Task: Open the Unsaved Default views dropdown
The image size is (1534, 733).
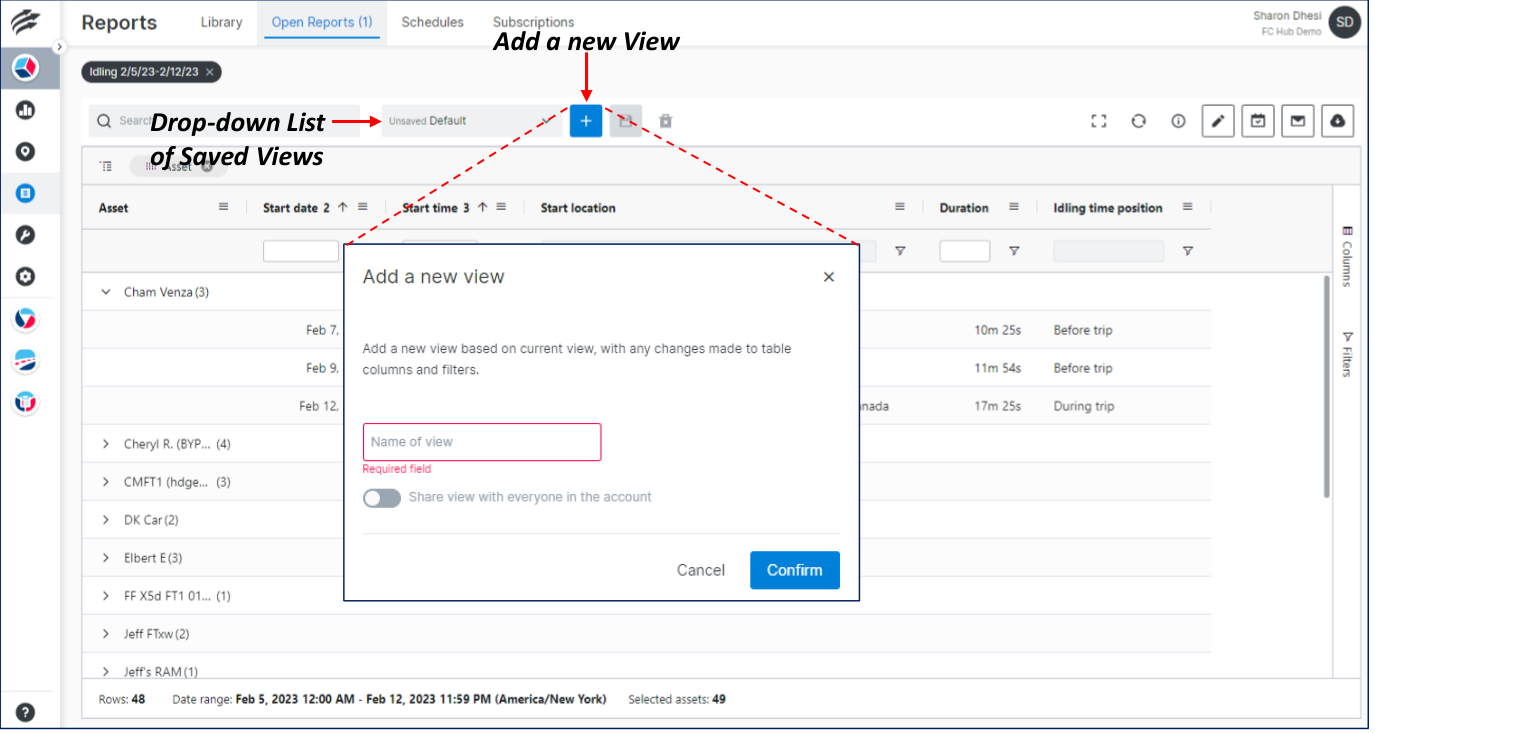Action: click(468, 121)
